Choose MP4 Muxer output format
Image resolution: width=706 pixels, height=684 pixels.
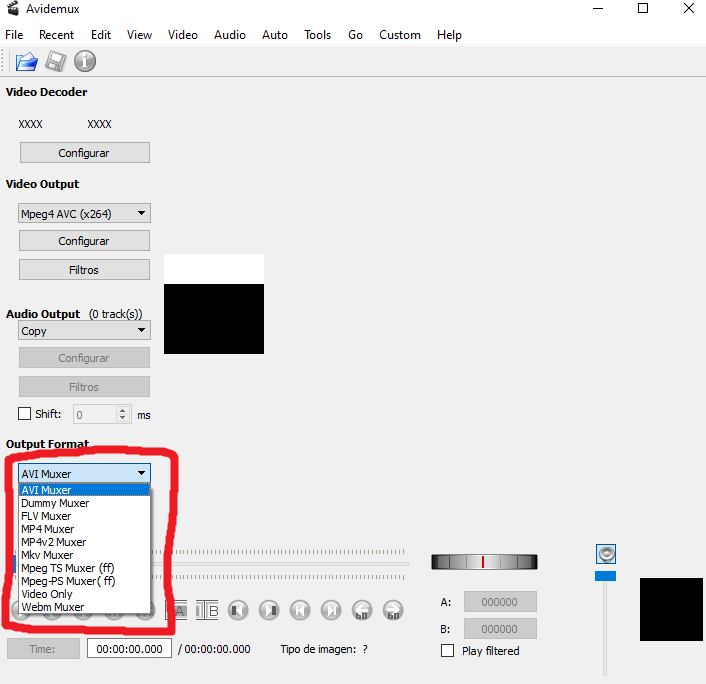84,529
